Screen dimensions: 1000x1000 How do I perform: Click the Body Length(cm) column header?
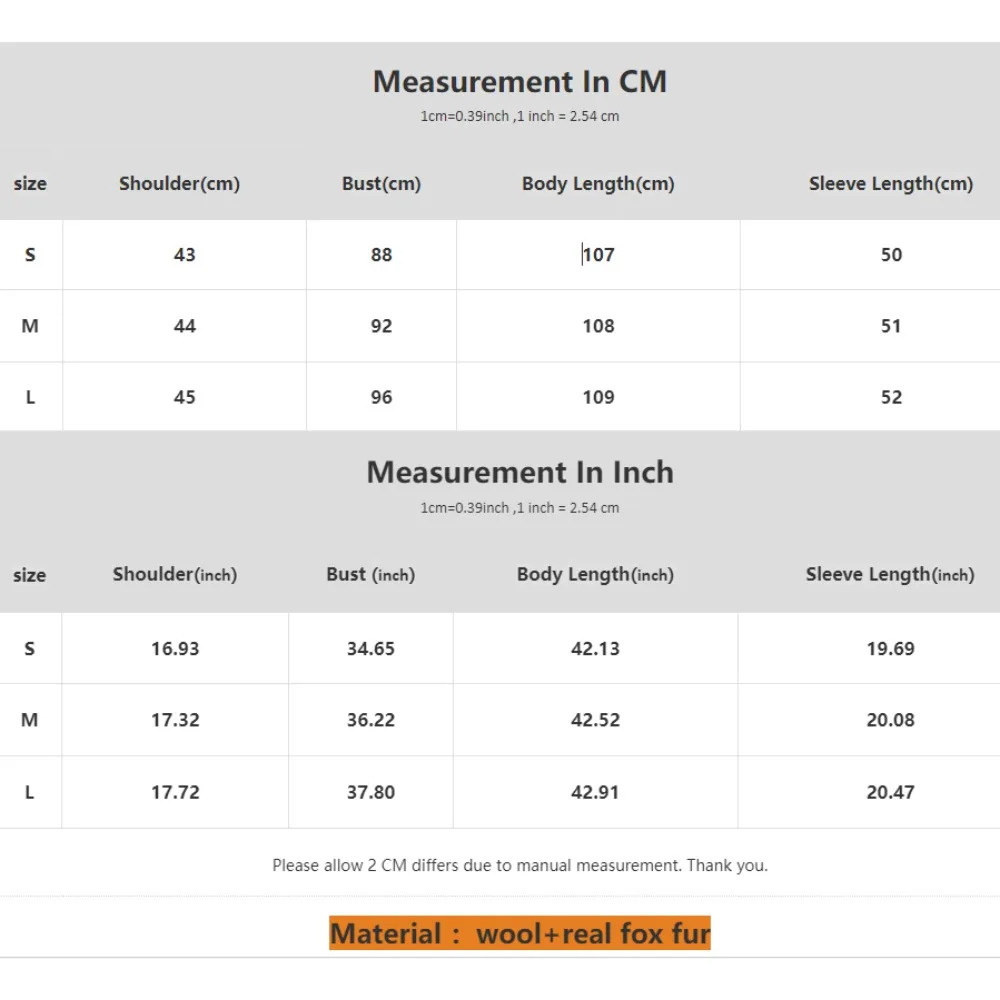(598, 184)
